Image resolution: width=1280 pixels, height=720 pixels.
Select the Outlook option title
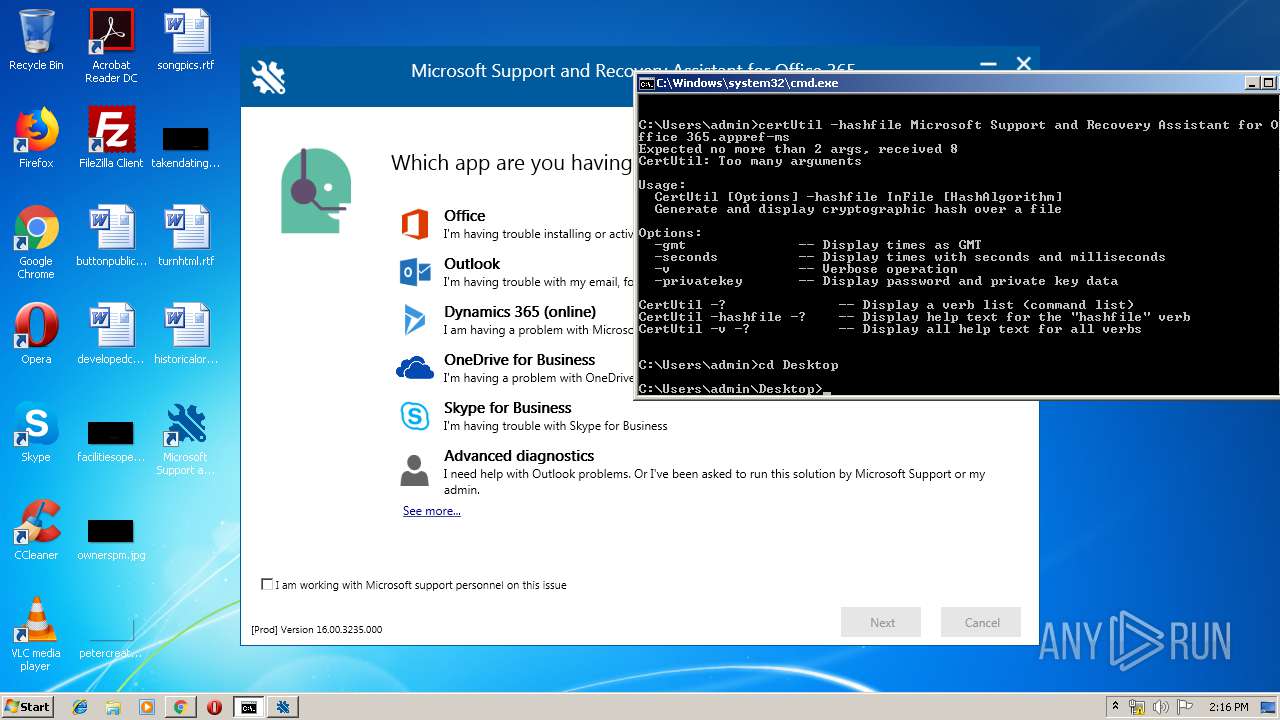(x=472, y=263)
